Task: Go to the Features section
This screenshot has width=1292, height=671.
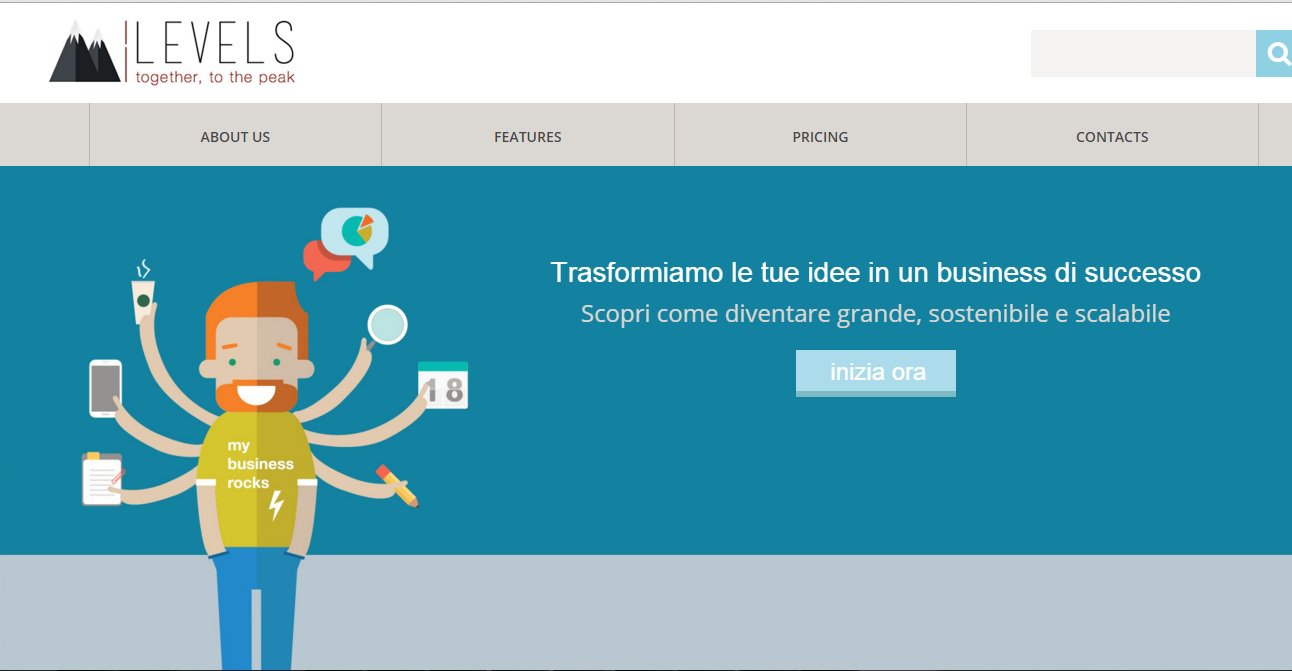Action: coord(527,137)
